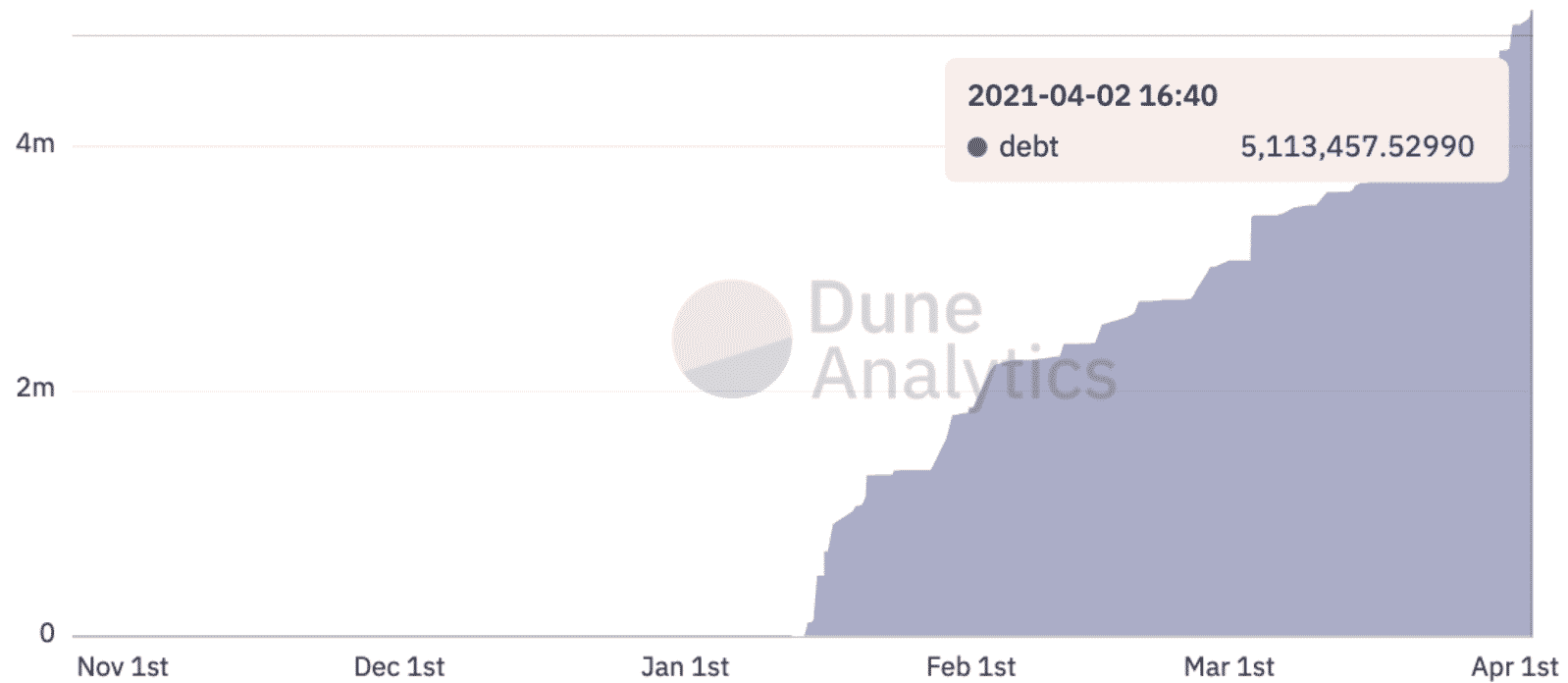Click the Dune Analytics circular logo
The width and height of the screenshot is (1568, 683).
pyautogui.click(x=732, y=339)
